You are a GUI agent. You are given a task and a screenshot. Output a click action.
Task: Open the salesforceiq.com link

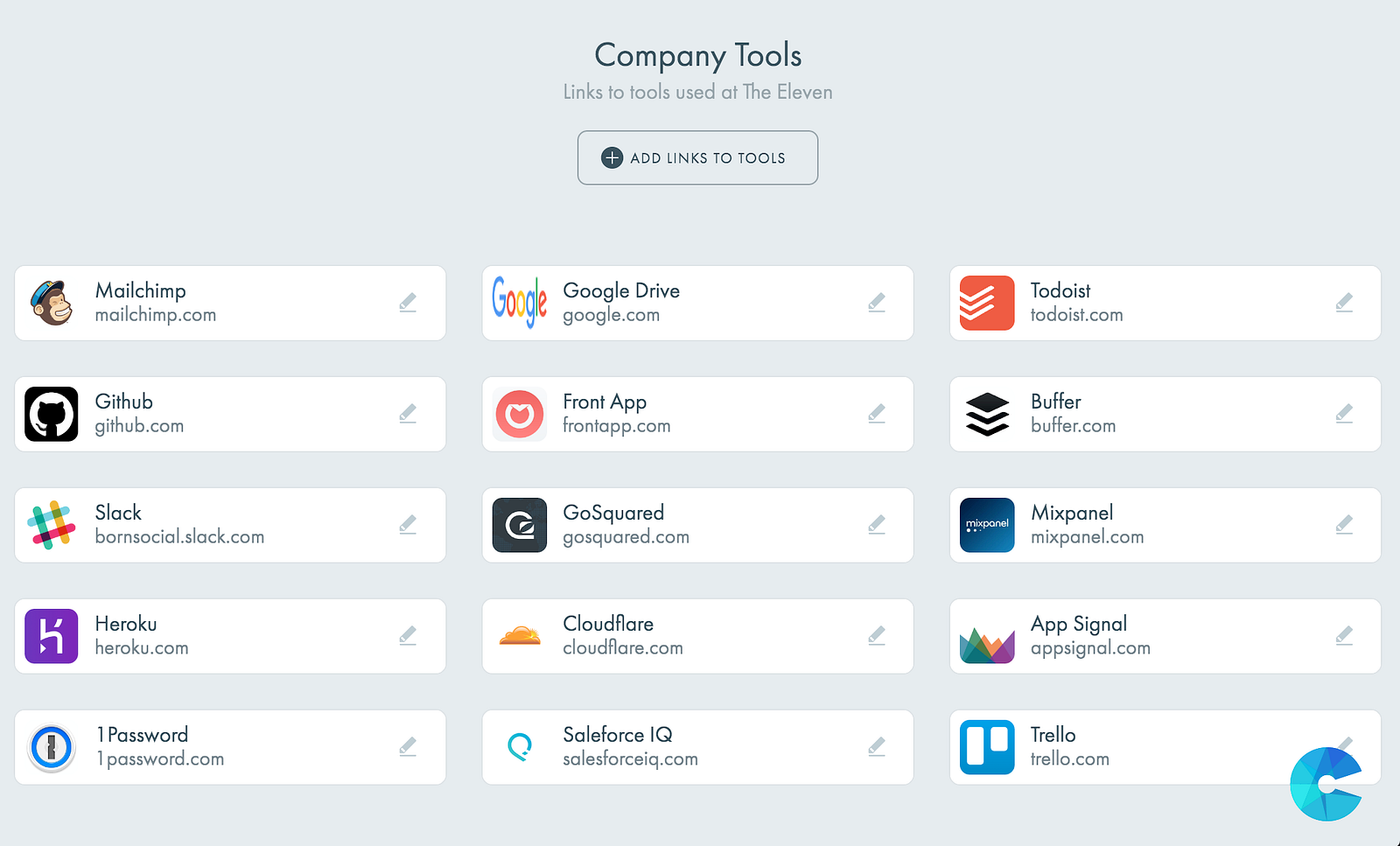(x=630, y=759)
